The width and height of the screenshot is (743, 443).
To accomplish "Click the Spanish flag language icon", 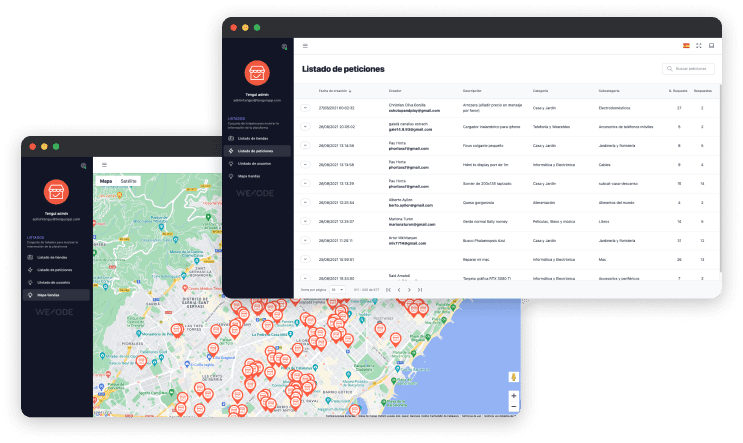I will (x=685, y=46).
